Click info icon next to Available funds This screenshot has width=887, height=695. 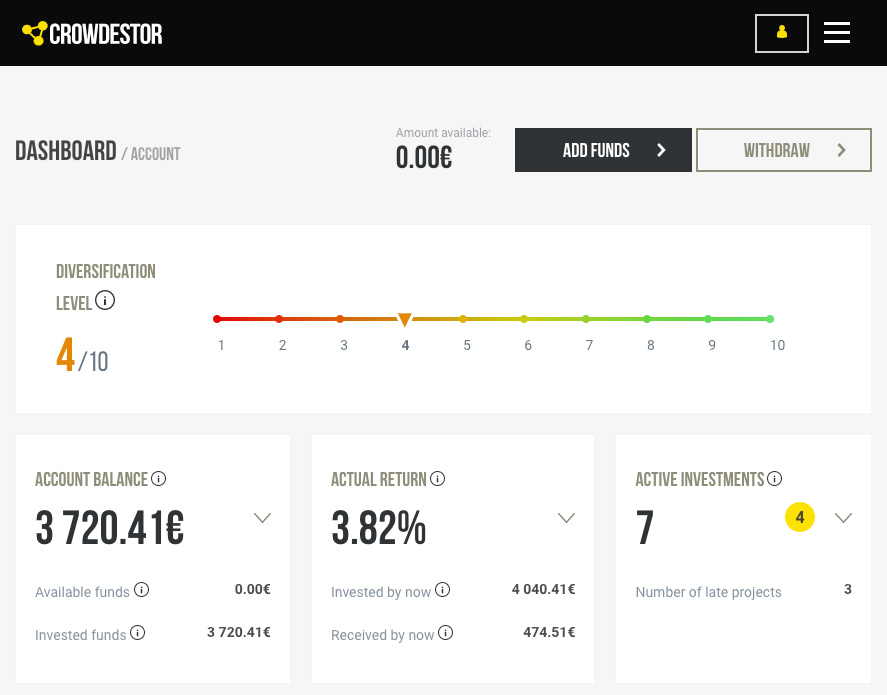[x=142, y=590]
